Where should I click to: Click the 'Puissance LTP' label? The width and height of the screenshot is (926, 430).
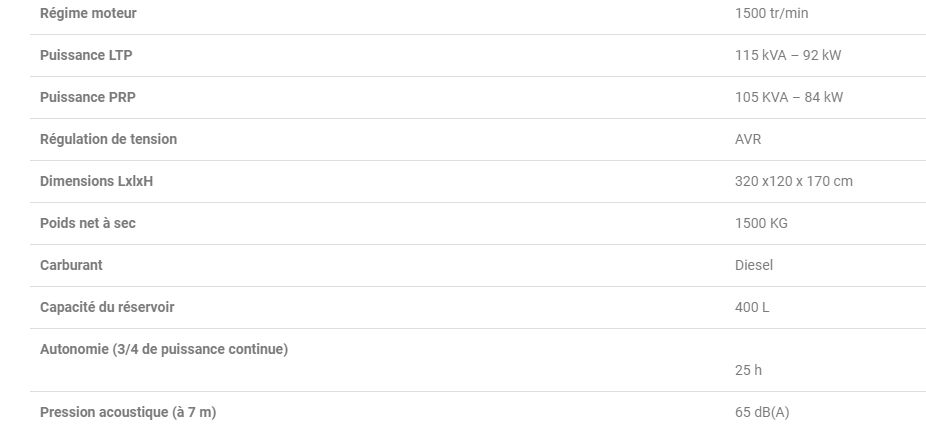tap(86, 55)
